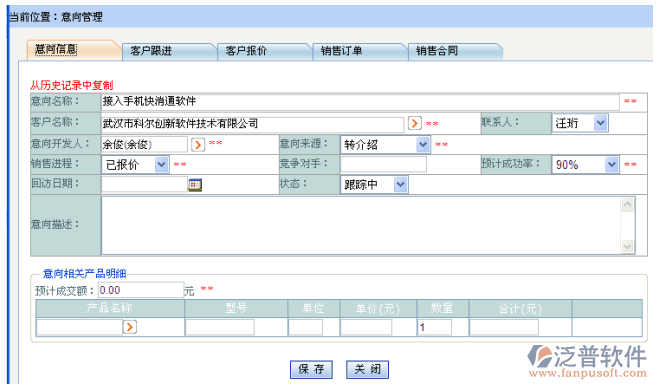Open the 销售进程 dropdown
The width and height of the screenshot is (657, 389).
pyautogui.click(x=161, y=165)
